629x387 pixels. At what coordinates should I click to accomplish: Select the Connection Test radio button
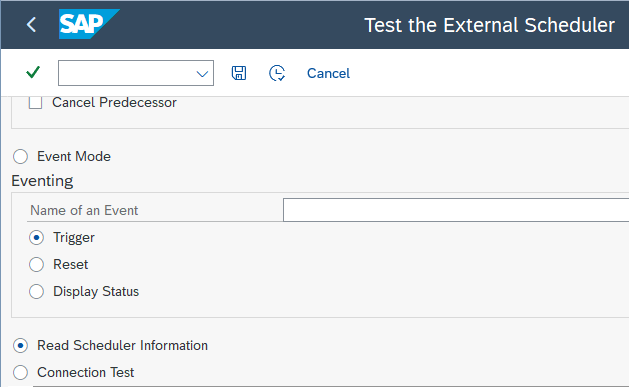click(20, 373)
